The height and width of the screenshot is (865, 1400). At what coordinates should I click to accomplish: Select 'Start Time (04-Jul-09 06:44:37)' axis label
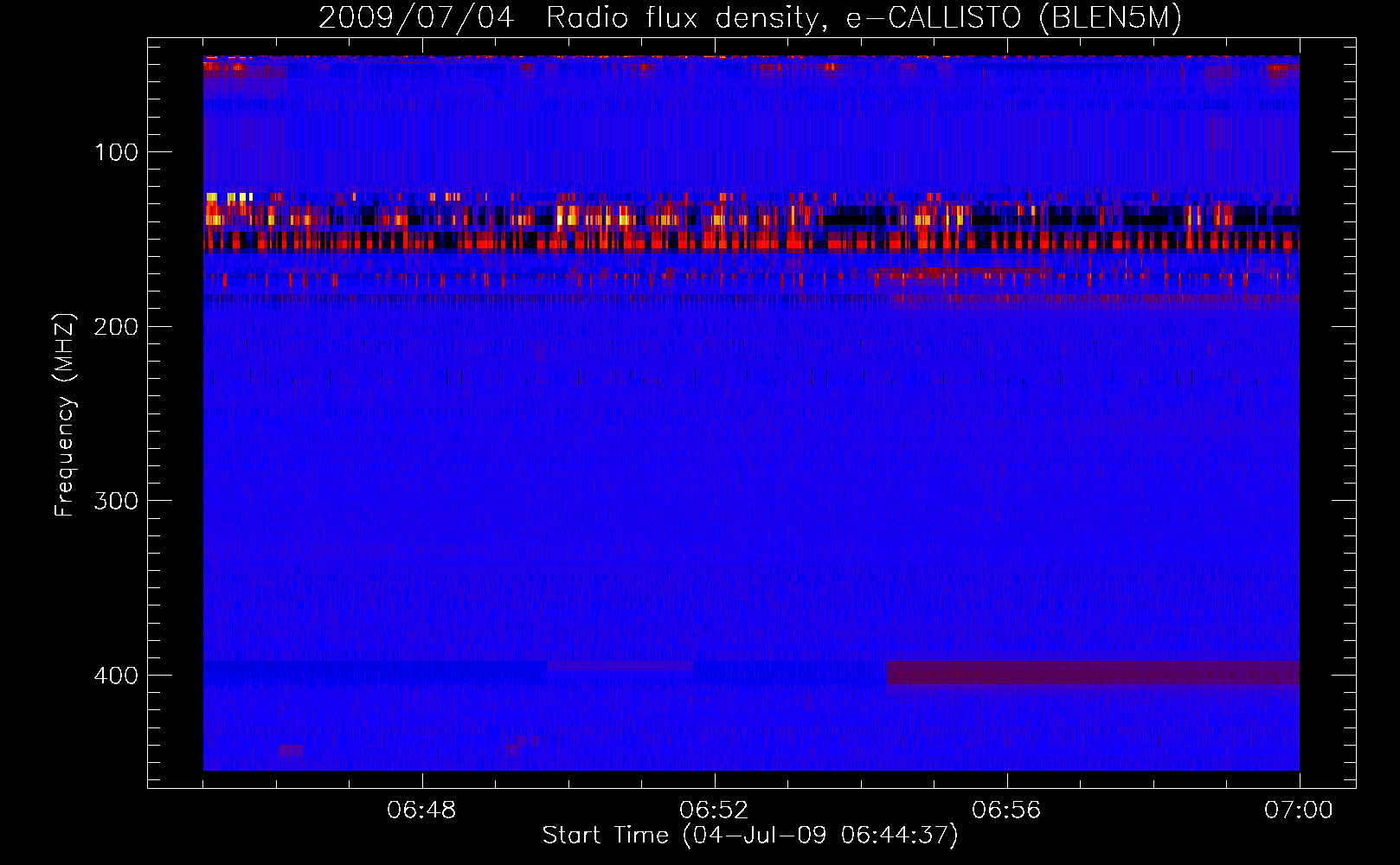point(750,836)
